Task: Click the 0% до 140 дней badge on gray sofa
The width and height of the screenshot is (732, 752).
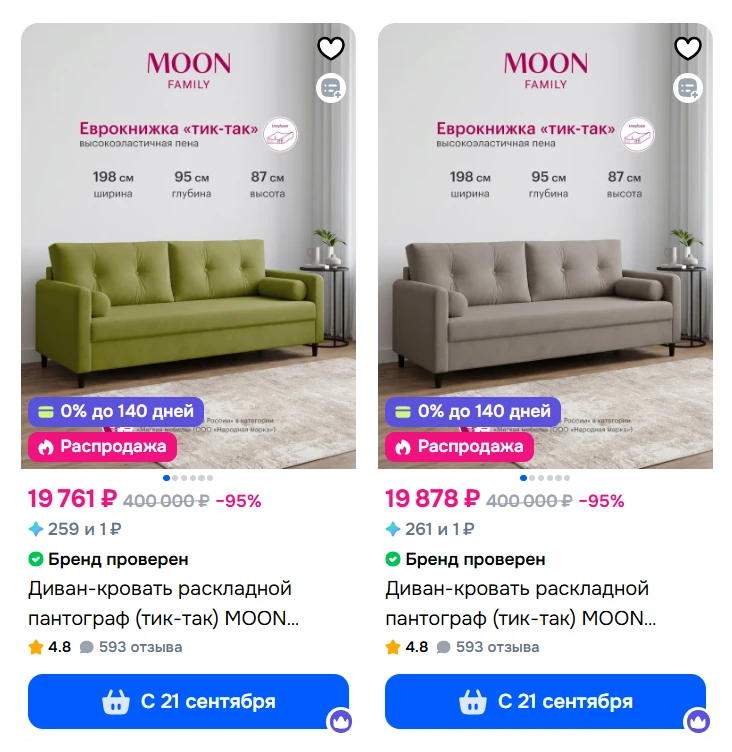Action: [x=473, y=411]
